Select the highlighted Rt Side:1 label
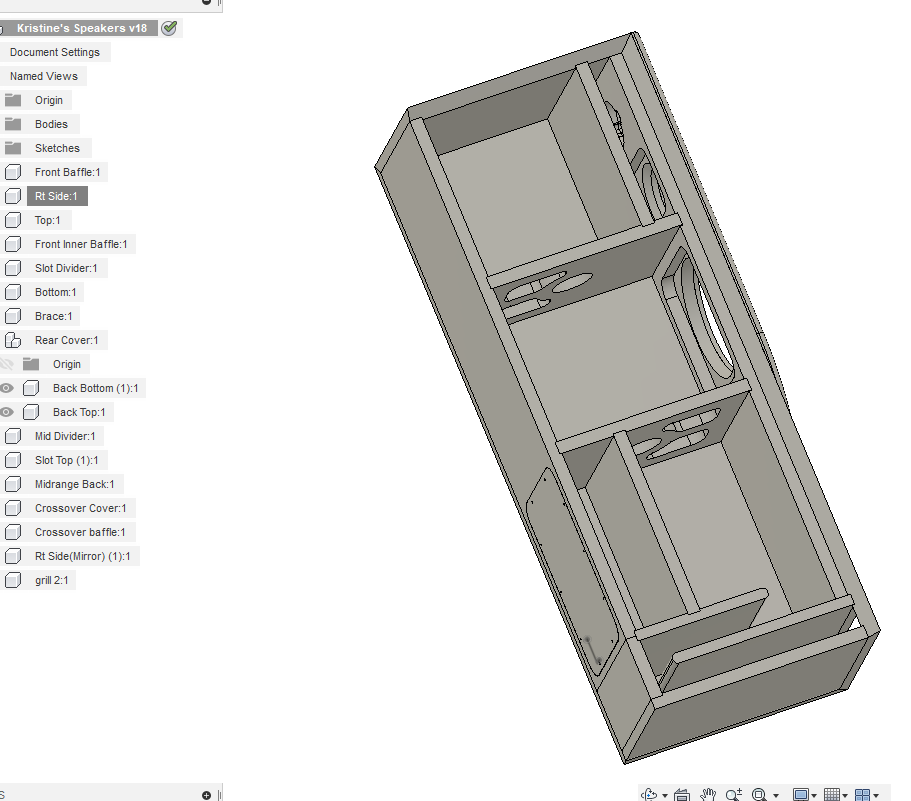Viewport: 911px width, 801px height. point(56,196)
